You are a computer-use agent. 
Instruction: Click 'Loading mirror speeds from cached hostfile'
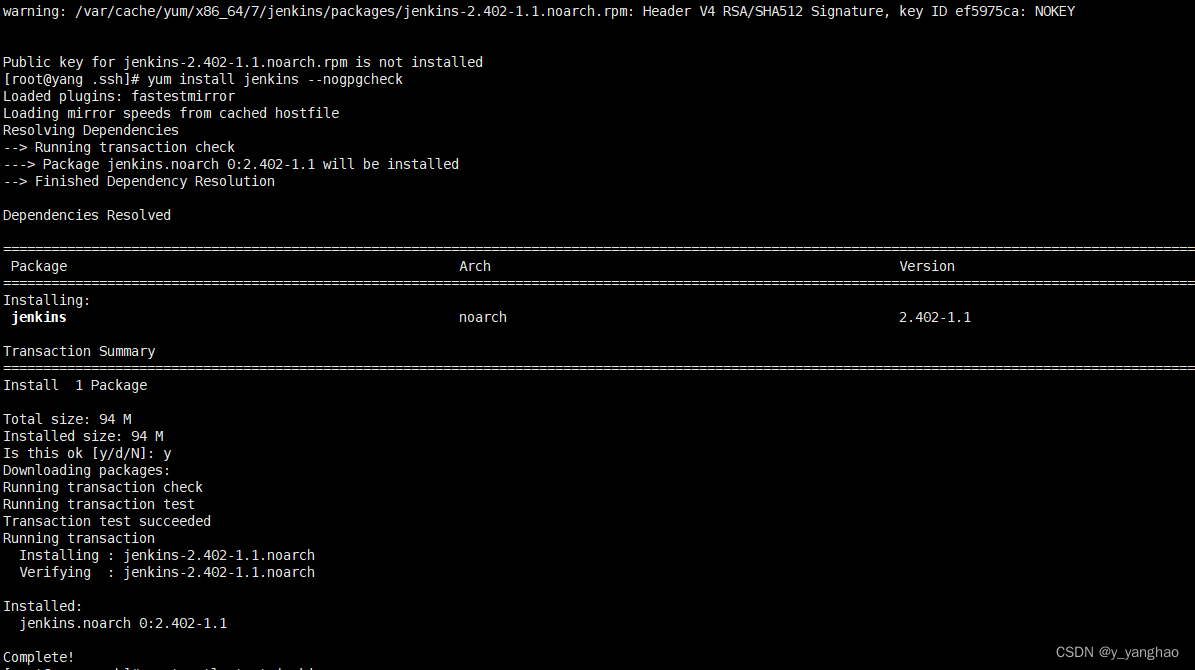[x=171, y=114]
